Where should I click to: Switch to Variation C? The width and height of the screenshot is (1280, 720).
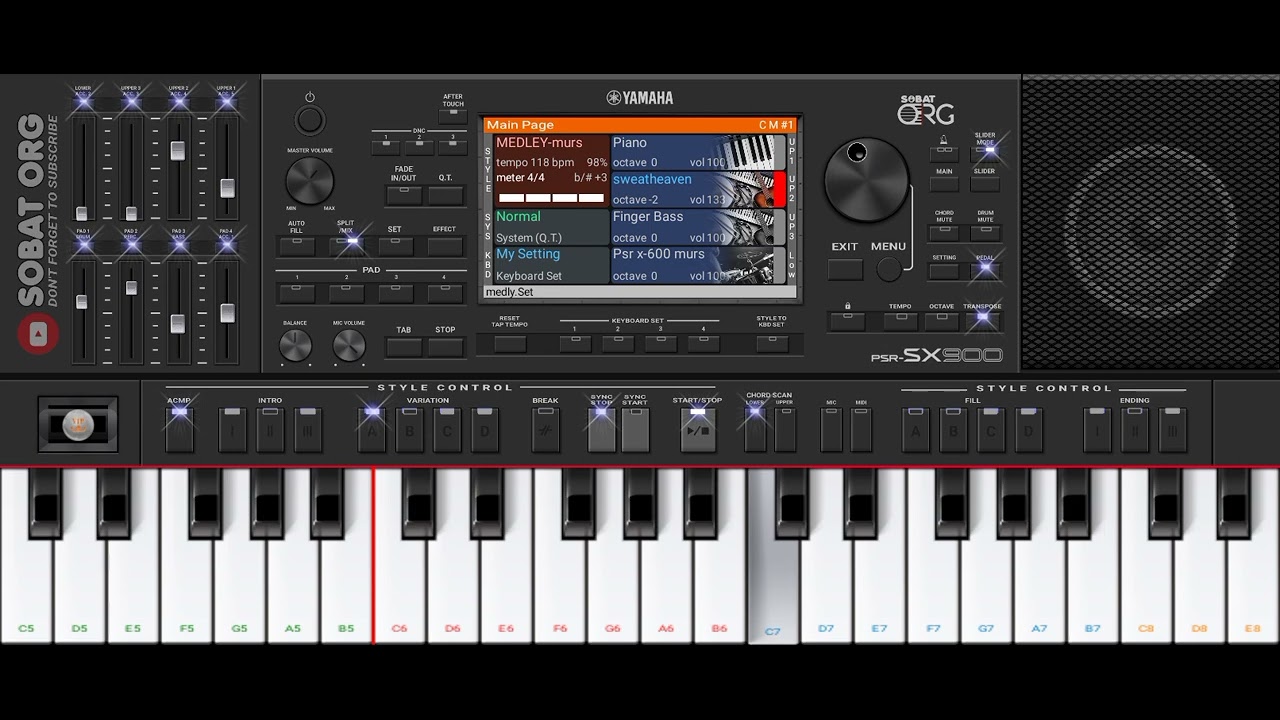tap(447, 430)
